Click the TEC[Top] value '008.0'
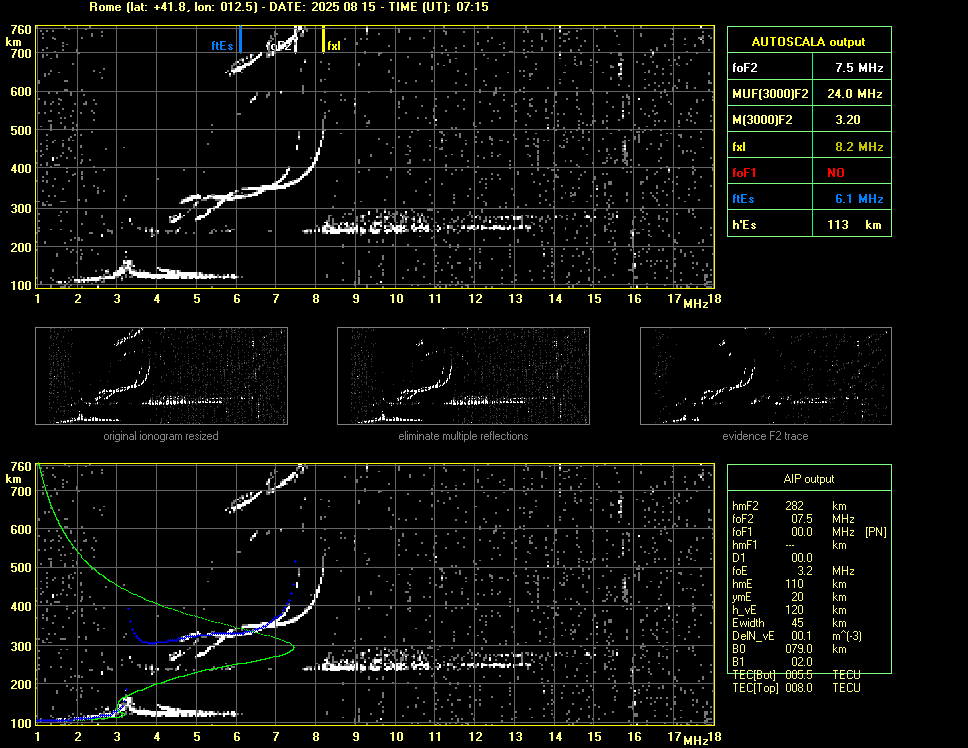968x748 pixels. [x=798, y=688]
